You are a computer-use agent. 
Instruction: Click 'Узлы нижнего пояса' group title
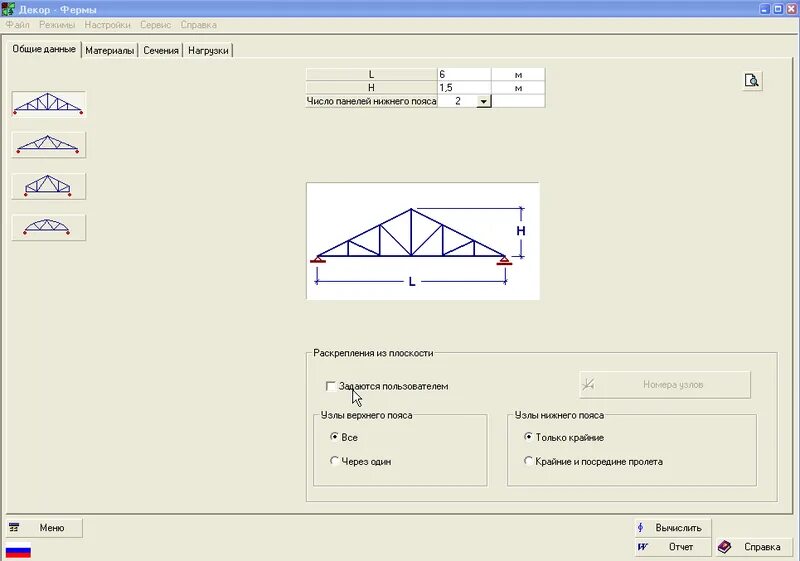click(x=559, y=415)
